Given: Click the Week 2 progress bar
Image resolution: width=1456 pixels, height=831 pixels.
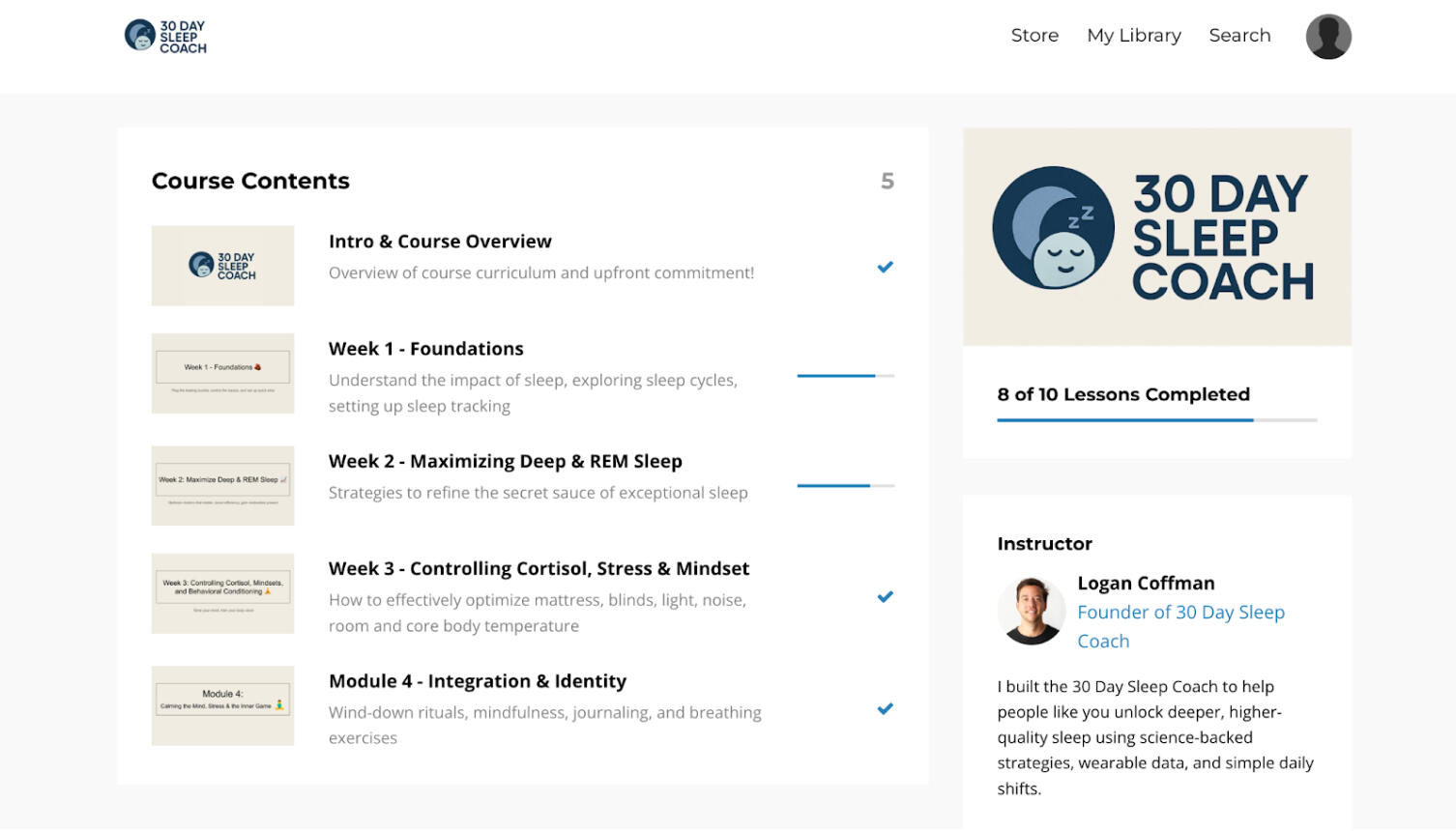Looking at the screenshot, I should coord(845,486).
